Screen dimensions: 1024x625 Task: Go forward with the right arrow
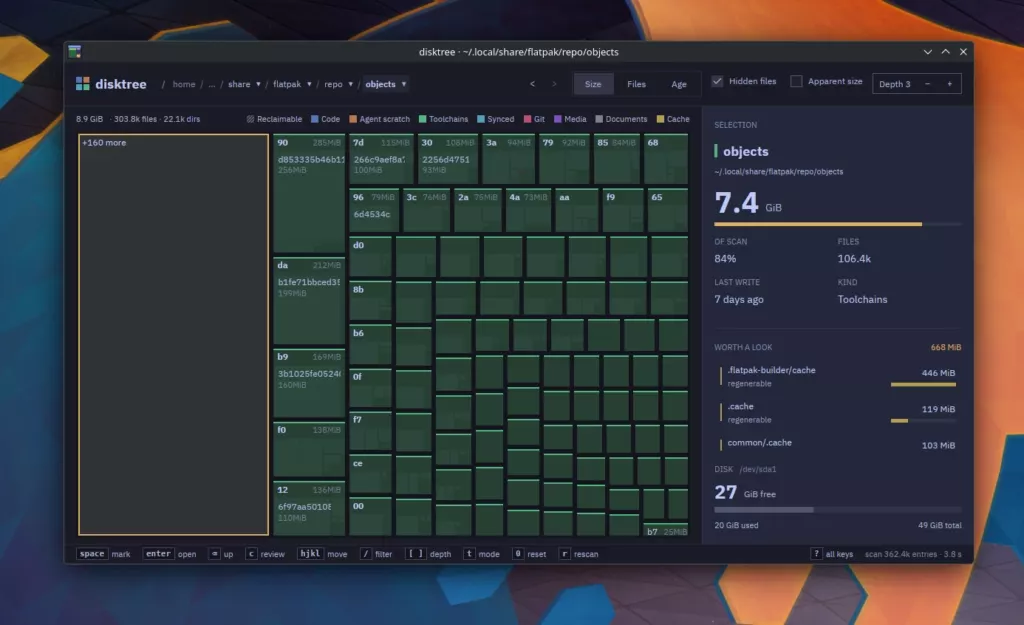554,84
